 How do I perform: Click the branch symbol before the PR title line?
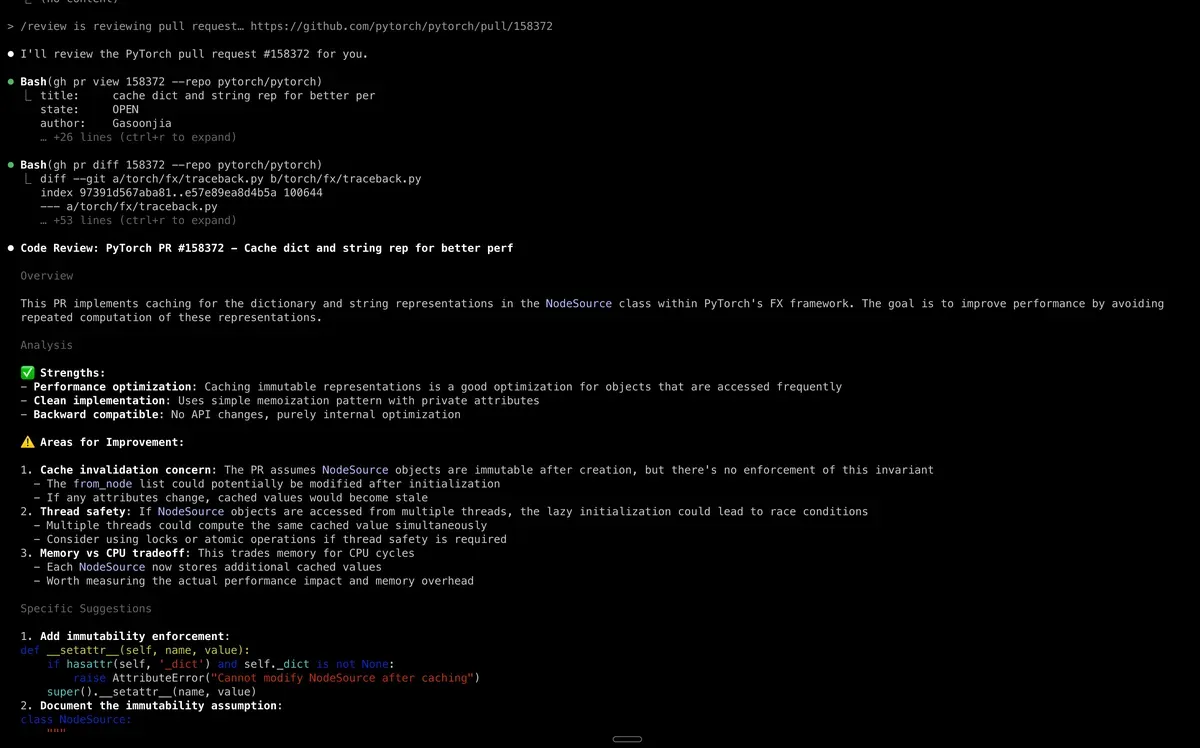(x=28, y=96)
